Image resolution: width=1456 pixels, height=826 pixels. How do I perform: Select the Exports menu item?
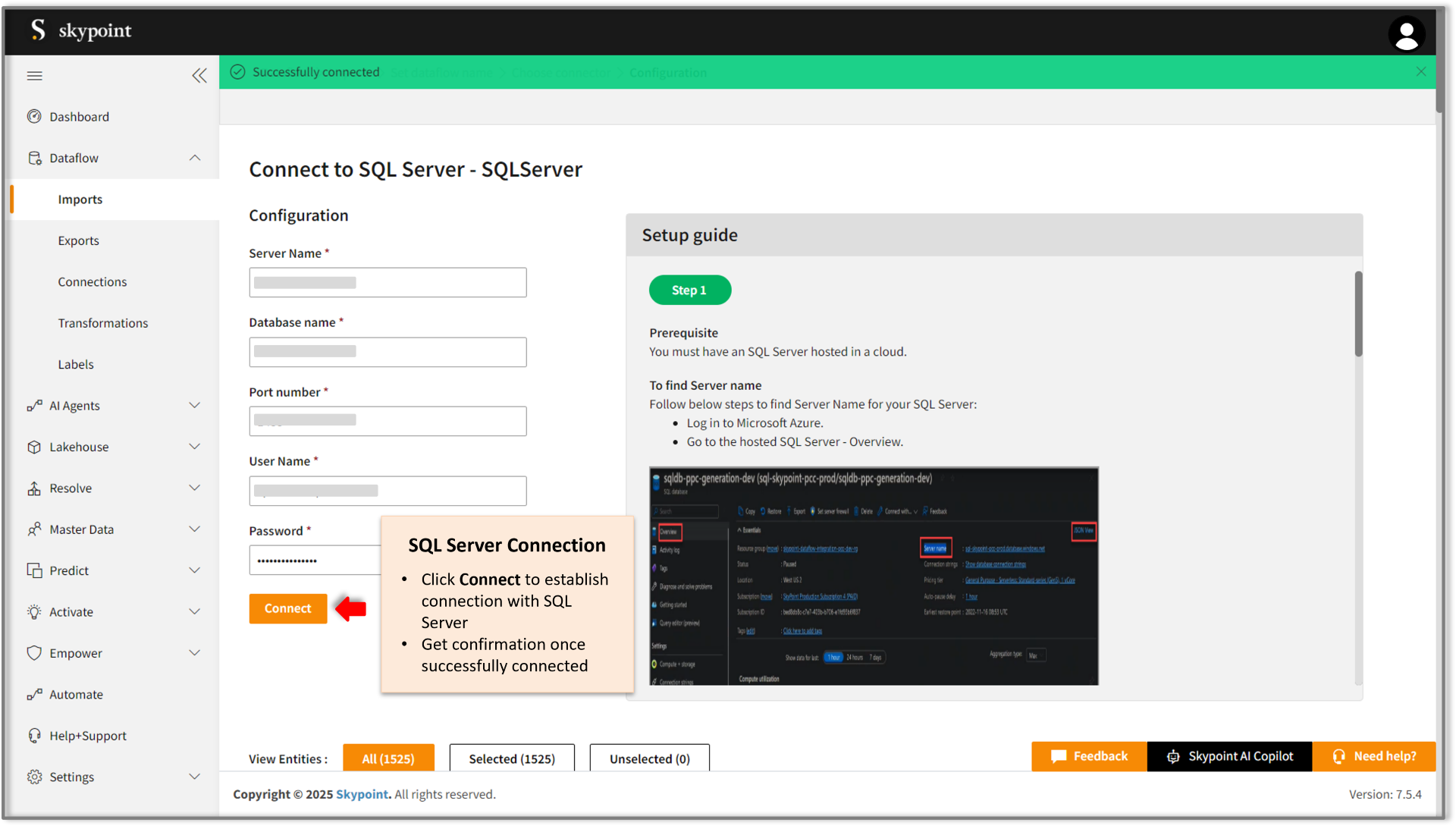[78, 240]
